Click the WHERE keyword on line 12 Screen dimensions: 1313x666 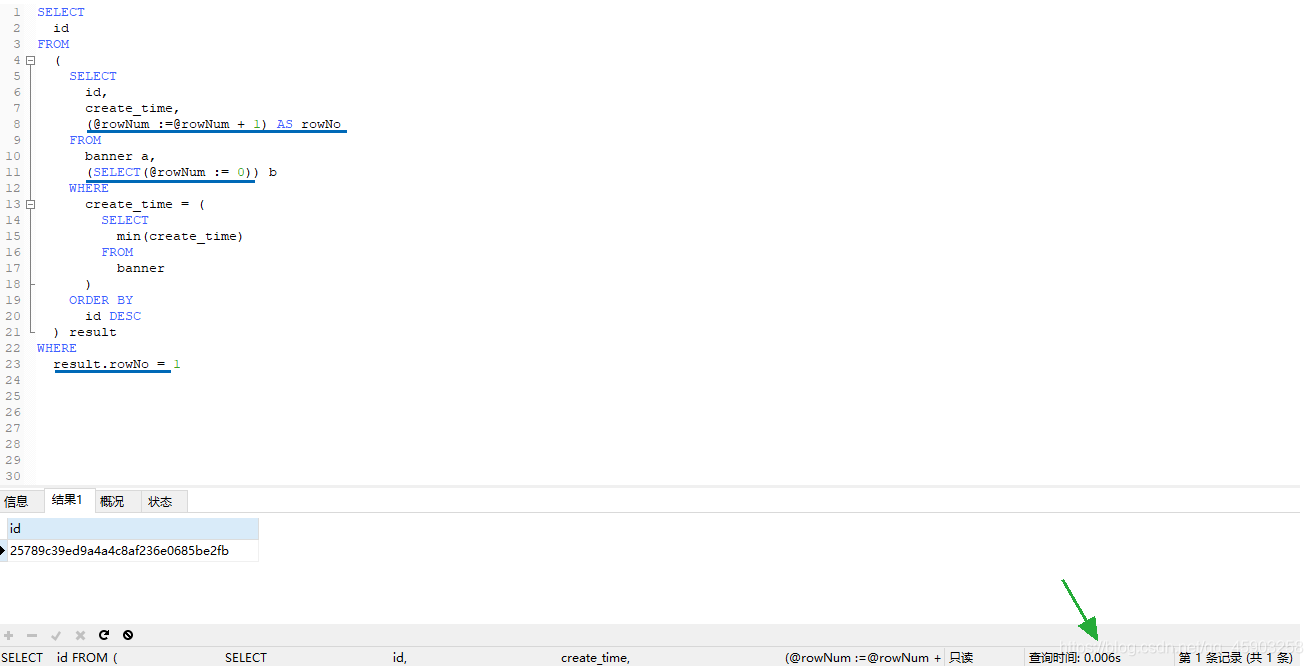pyautogui.click(x=89, y=188)
